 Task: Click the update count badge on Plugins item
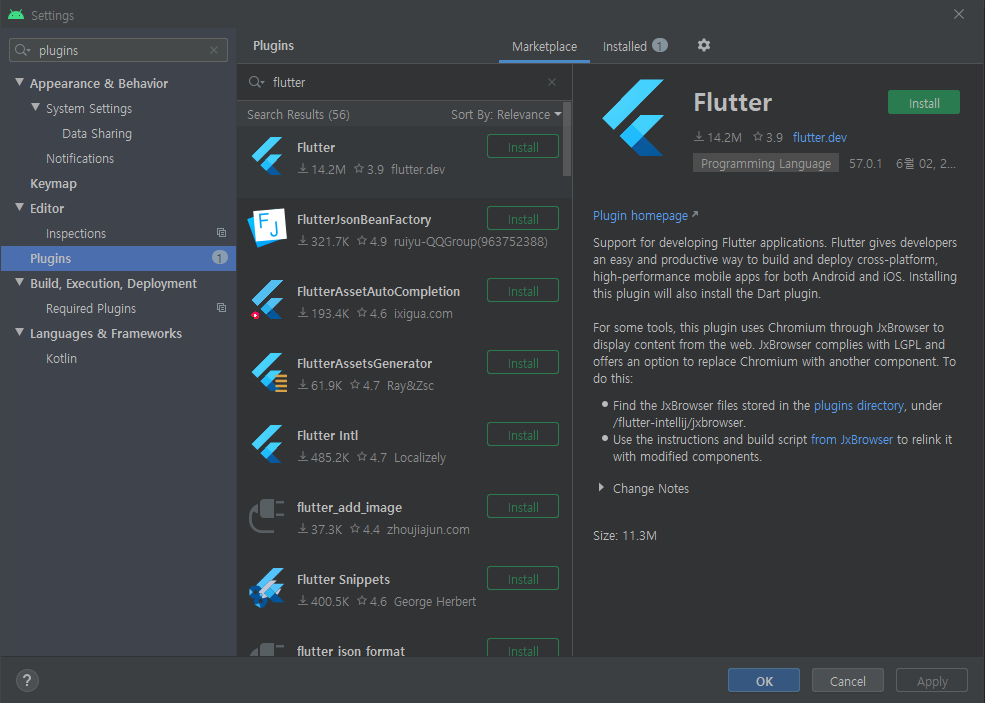(219, 258)
